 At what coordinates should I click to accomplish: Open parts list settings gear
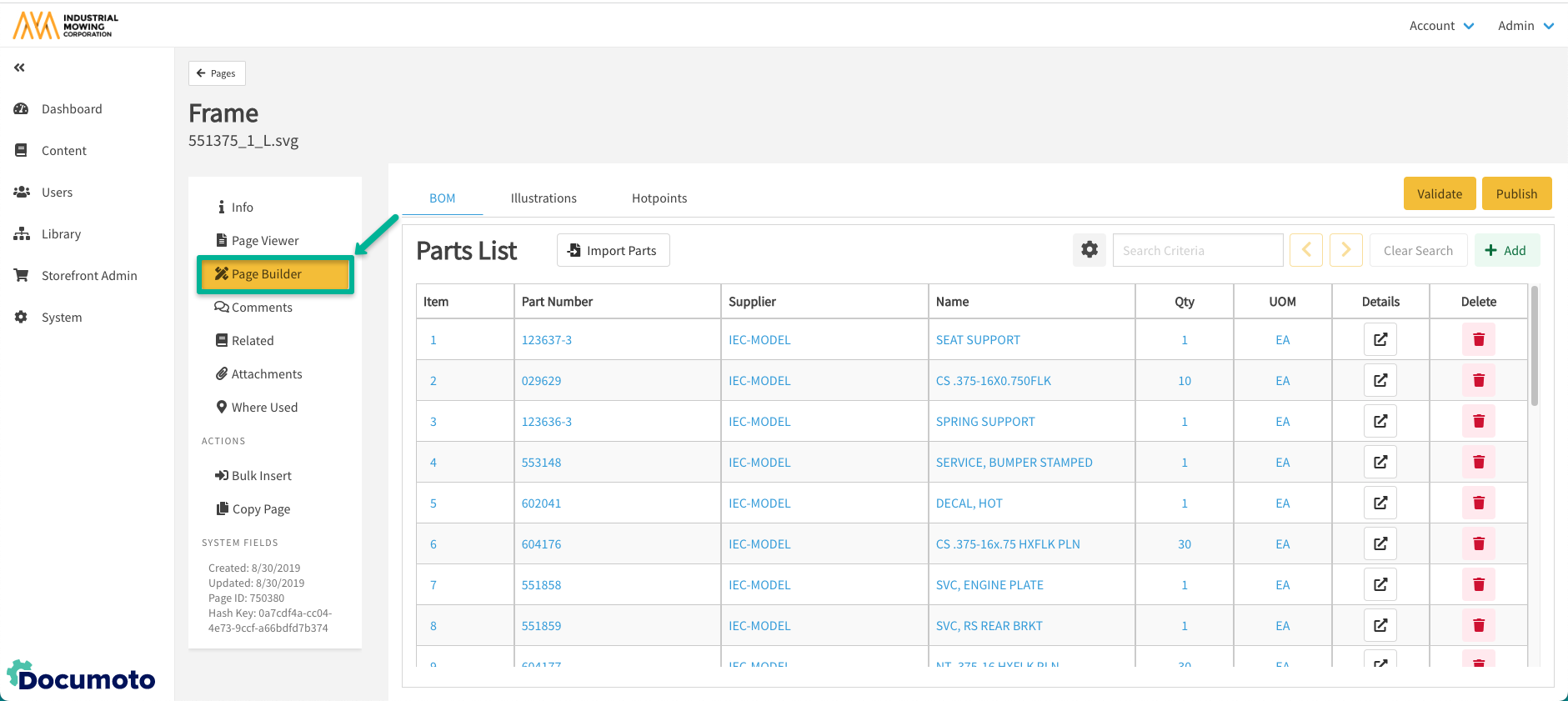[x=1089, y=250]
